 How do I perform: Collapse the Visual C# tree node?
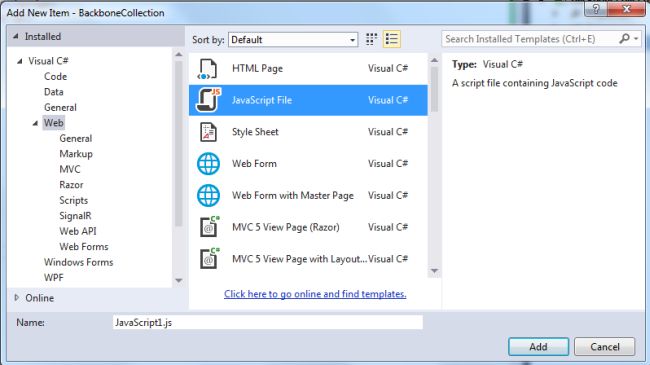pyautogui.click(x=19, y=61)
